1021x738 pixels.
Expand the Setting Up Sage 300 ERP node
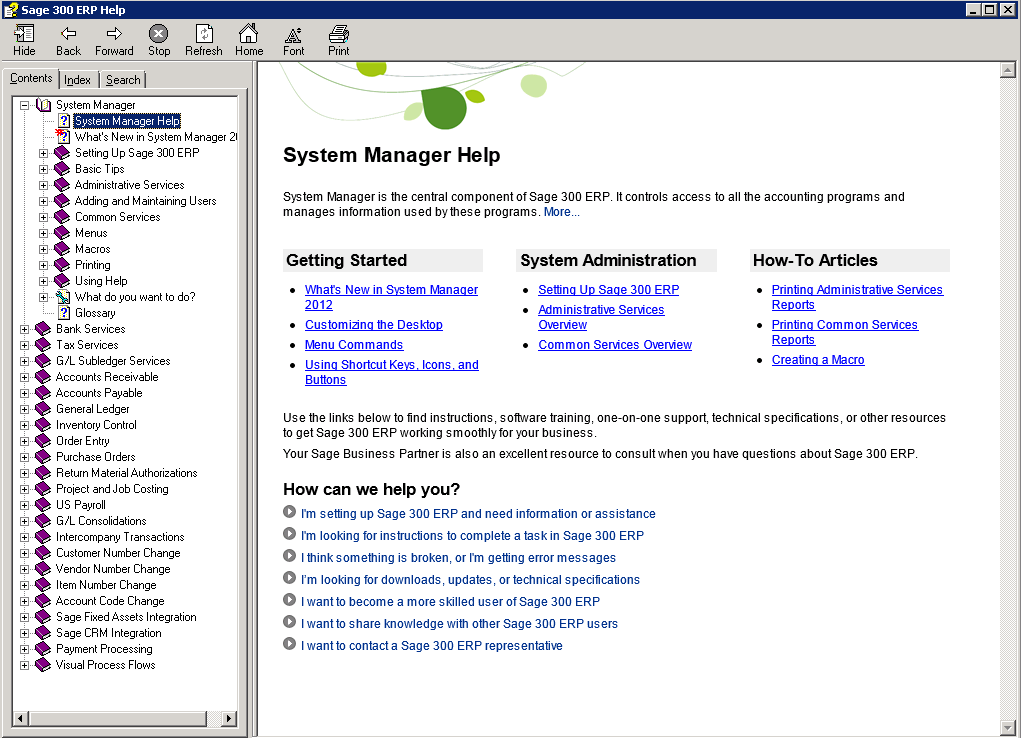coord(43,153)
